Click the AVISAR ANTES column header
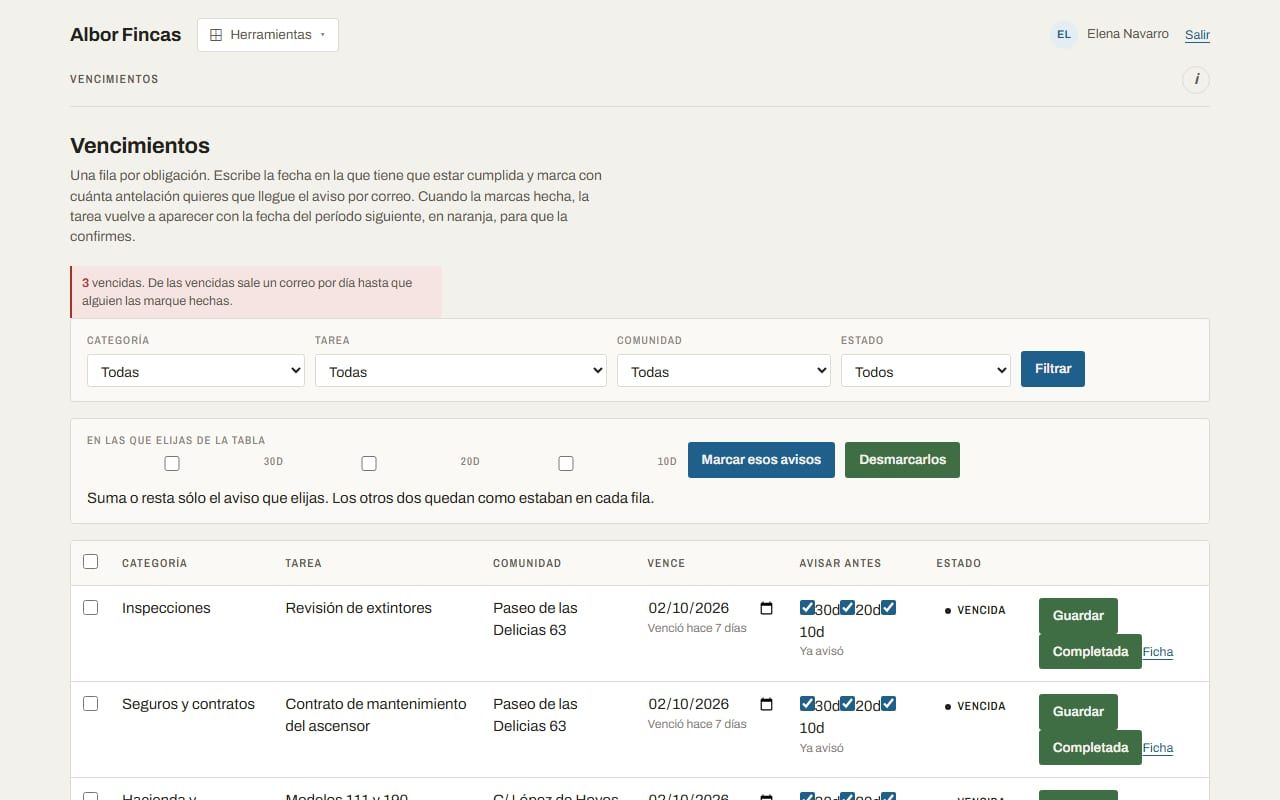Image resolution: width=1280 pixels, height=800 pixels. pyautogui.click(x=840, y=563)
